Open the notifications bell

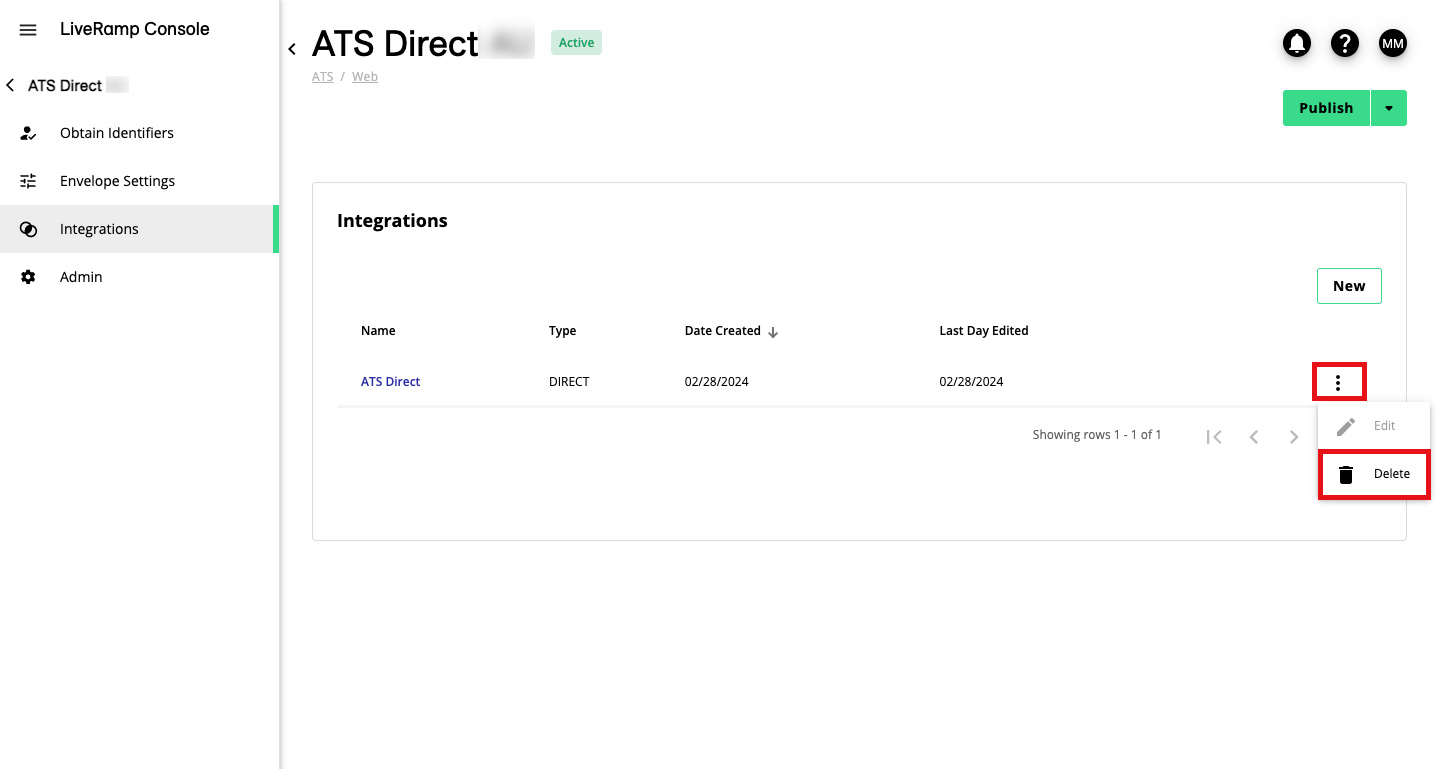point(1297,43)
